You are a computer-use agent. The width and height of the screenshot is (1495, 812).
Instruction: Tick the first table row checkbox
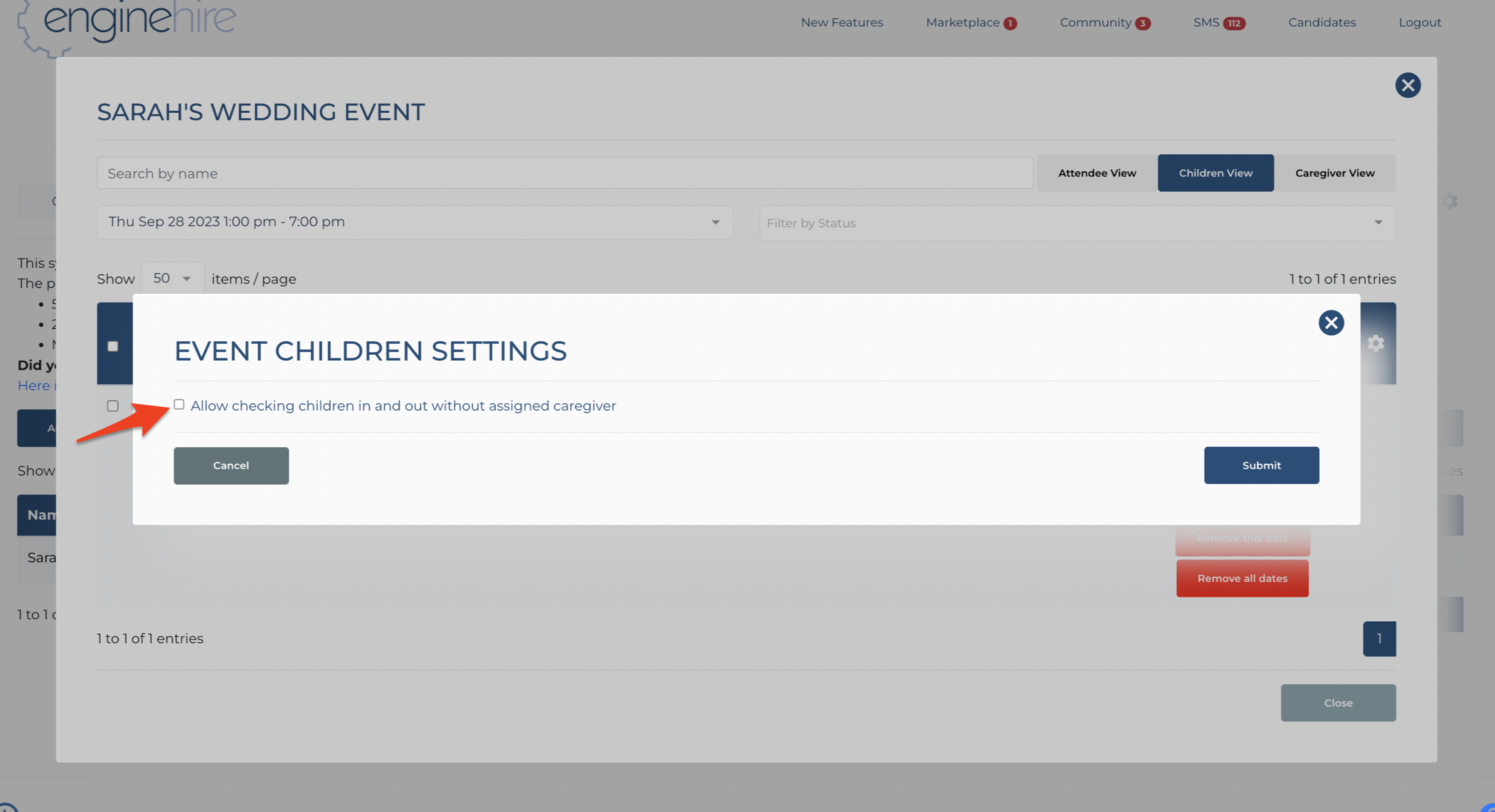pos(113,406)
